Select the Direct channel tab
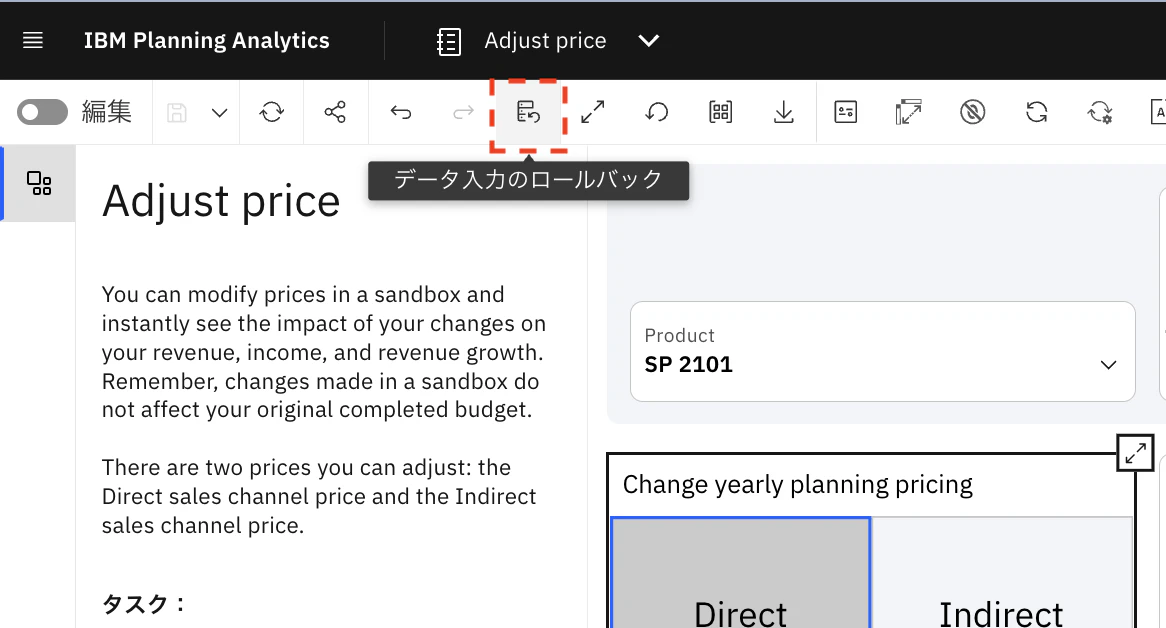Viewport: 1166px width, 628px height. tap(741, 573)
